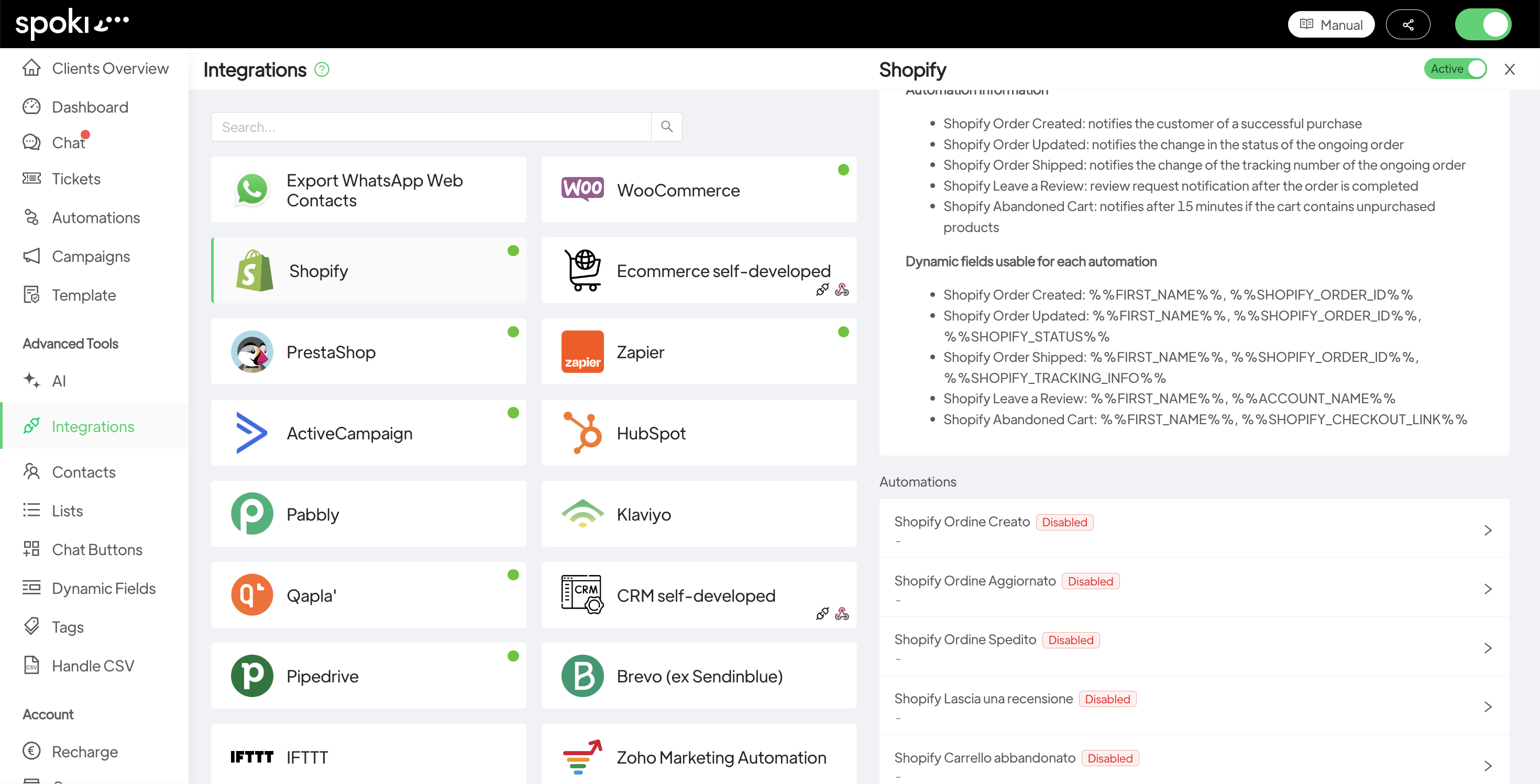Click the PrestaShop logo icon
The height and width of the screenshot is (784, 1540).
[x=251, y=351]
